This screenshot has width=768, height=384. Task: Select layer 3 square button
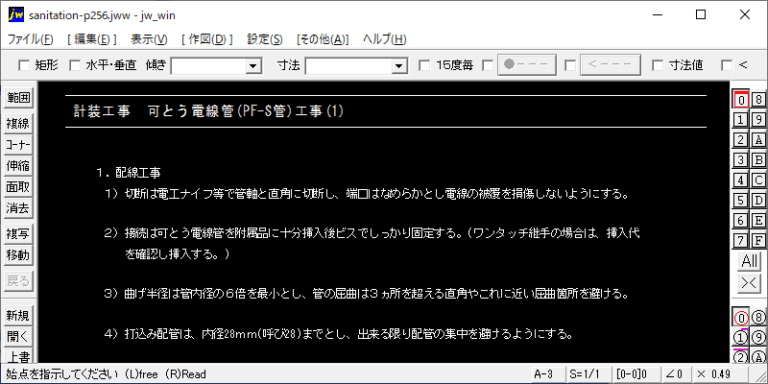[x=741, y=160]
